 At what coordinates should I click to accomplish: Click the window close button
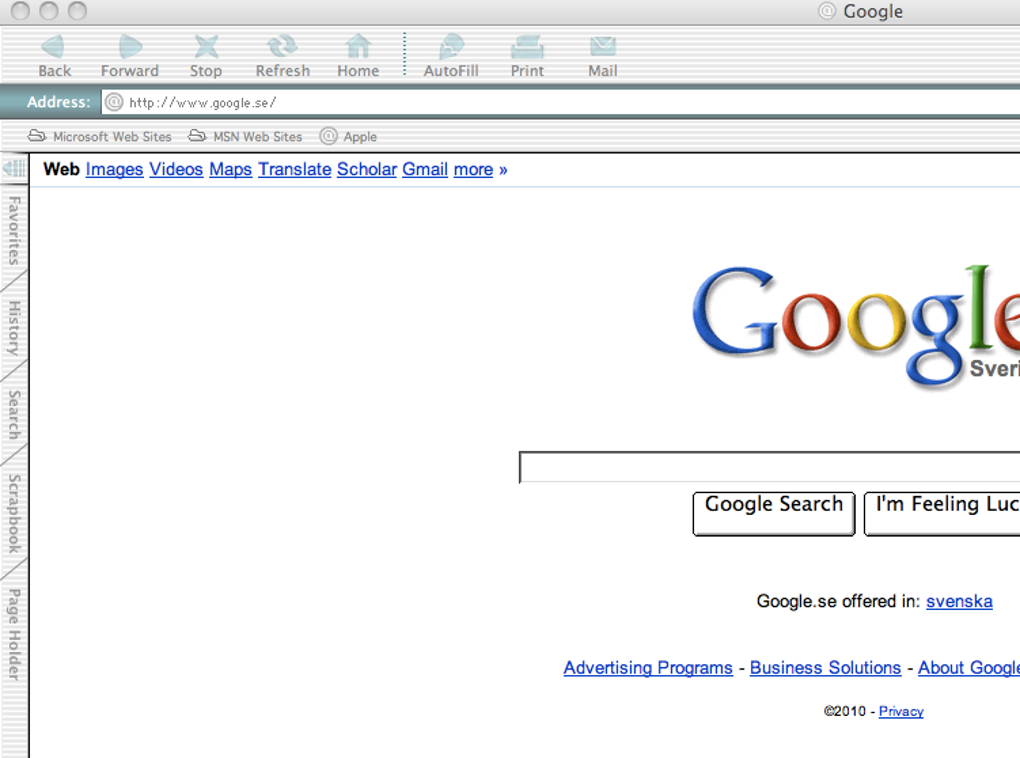20,10
